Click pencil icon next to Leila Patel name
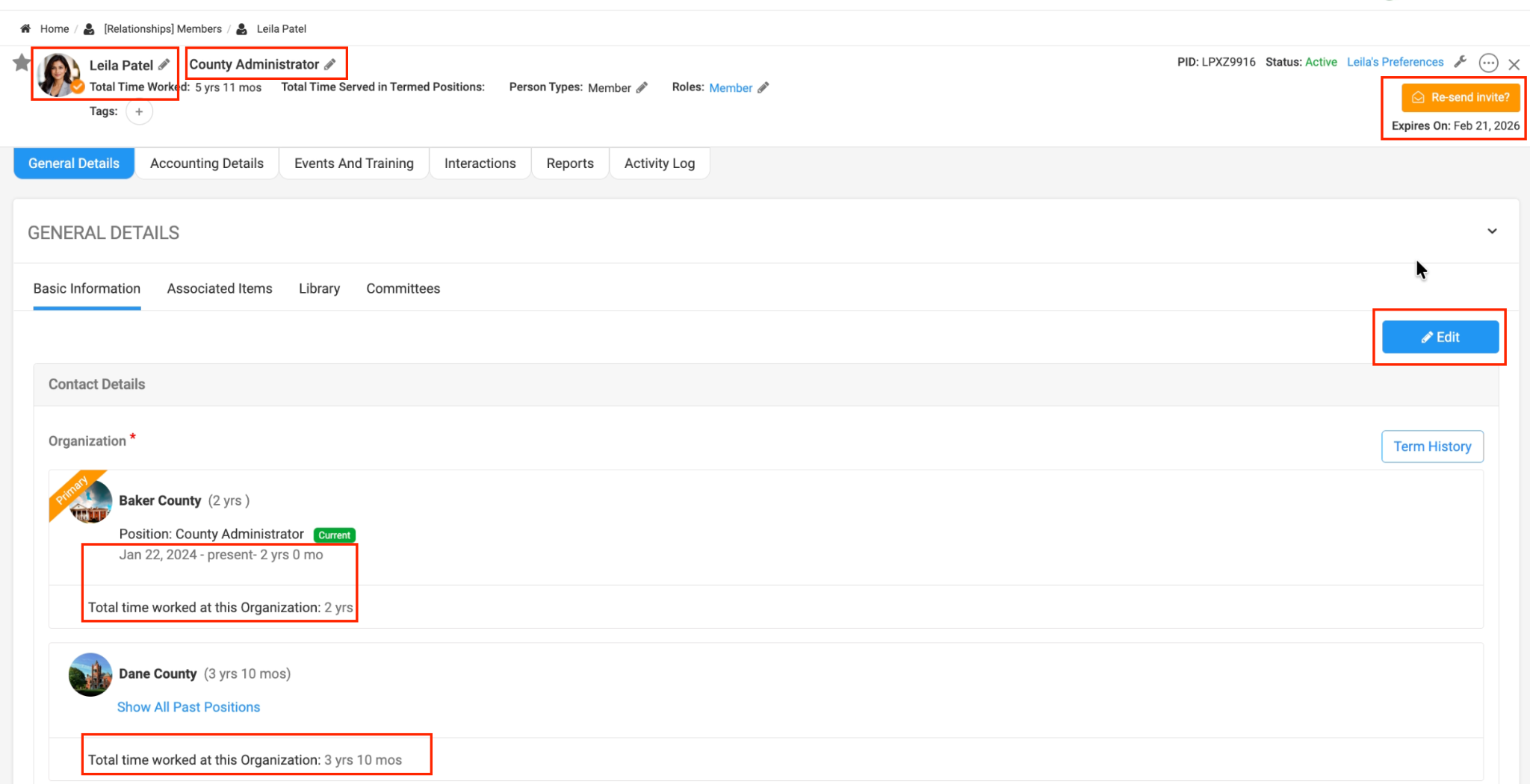1530x784 pixels. (x=164, y=65)
